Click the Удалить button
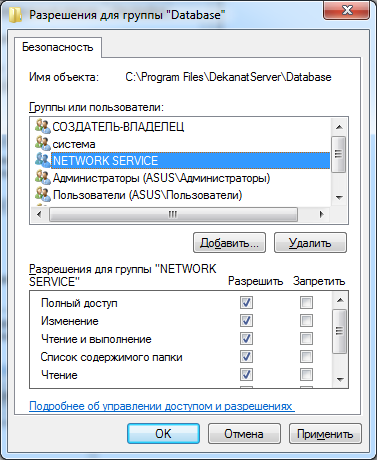The width and height of the screenshot is (377, 460). (310, 243)
